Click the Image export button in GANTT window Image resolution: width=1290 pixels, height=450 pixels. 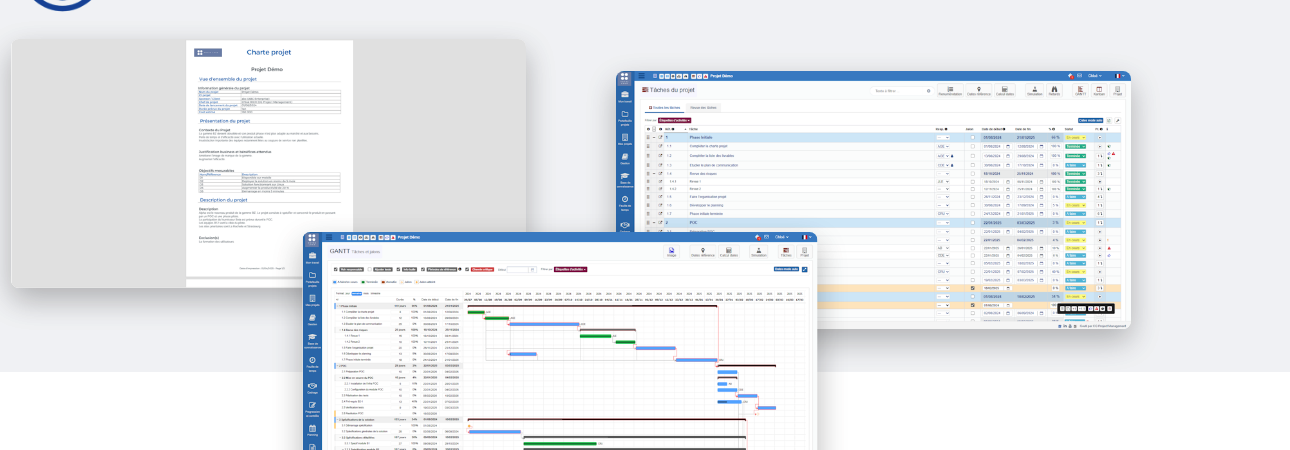coord(671,252)
